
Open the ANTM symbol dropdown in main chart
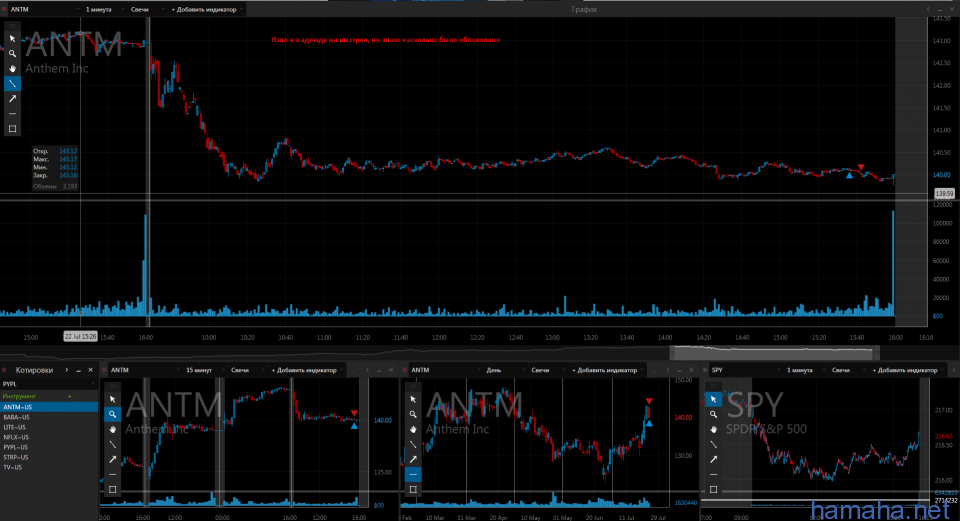pos(44,9)
